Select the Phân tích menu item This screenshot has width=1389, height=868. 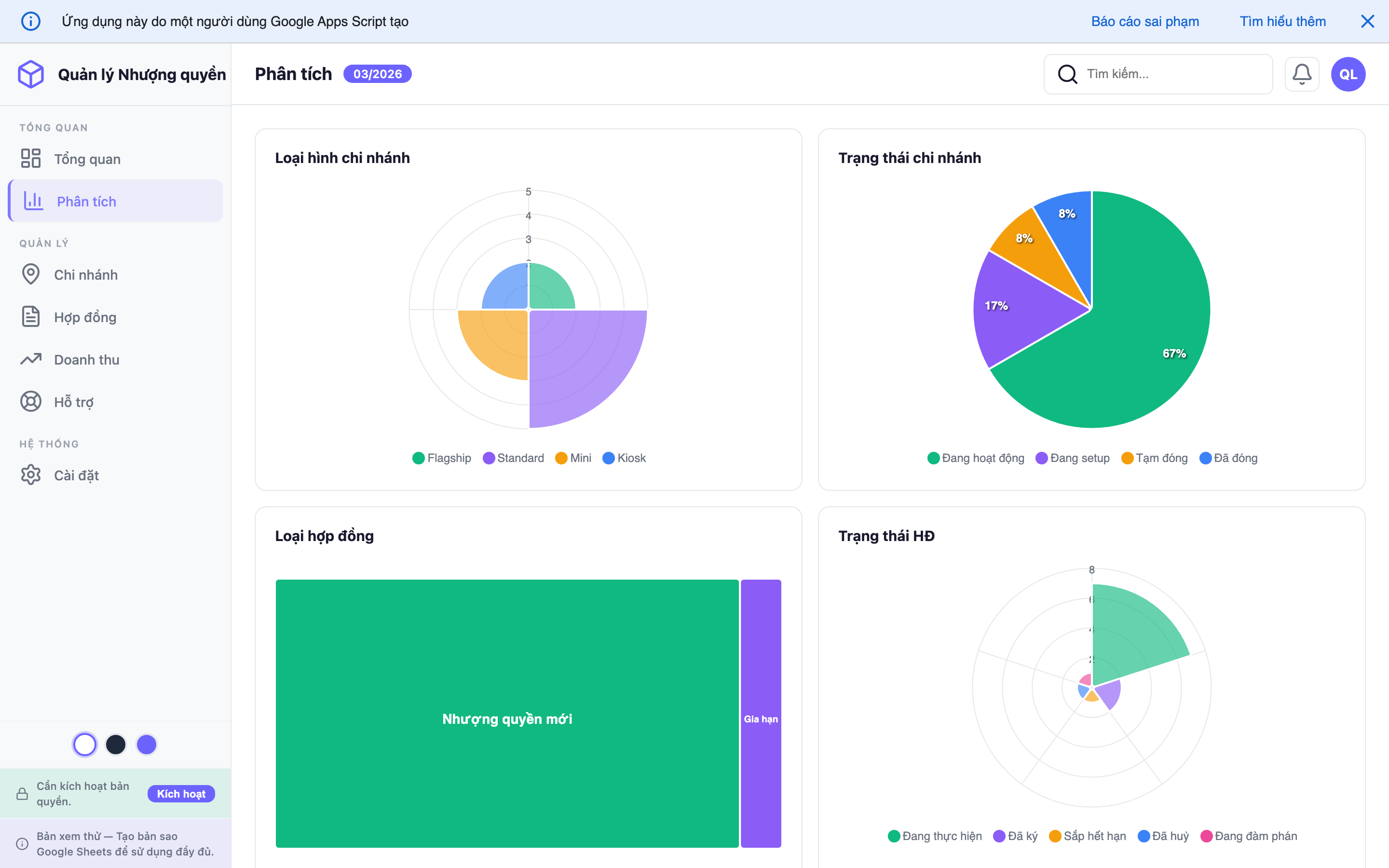click(x=86, y=202)
